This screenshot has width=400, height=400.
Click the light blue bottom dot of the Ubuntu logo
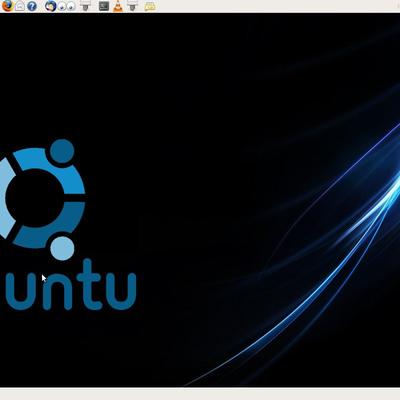pyautogui.click(x=62, y=248)
